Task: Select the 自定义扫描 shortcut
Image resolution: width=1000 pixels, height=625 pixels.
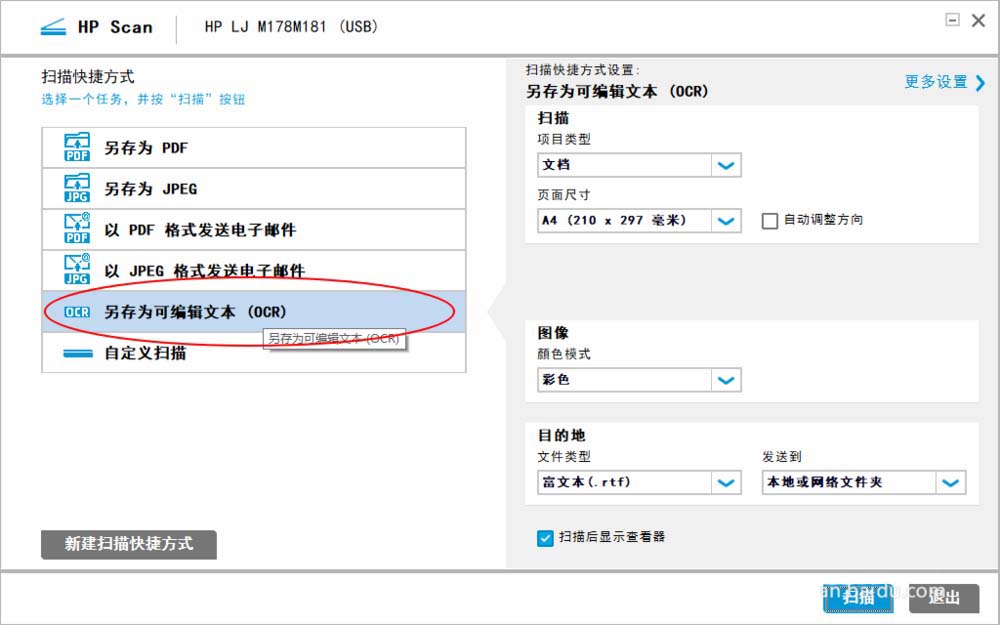Action: pyautogui.click(x=254, y=353)
